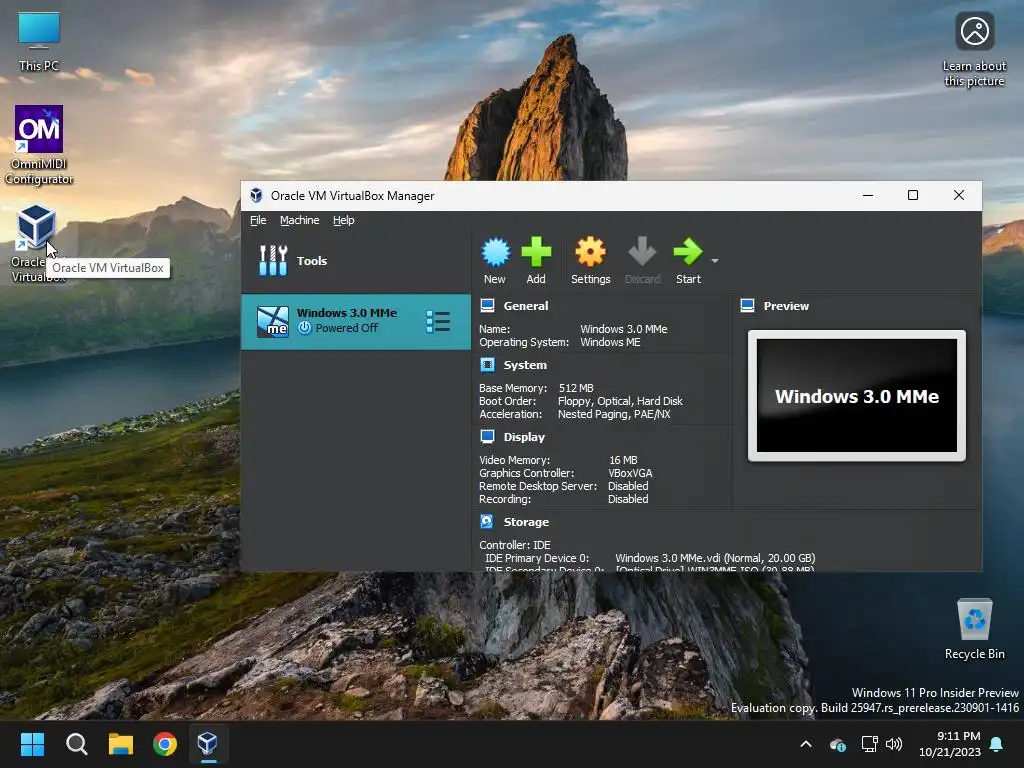This screenshot has width=1024, height=768.
Task: Expand the Start button dropdown arrow
Action: pyautogui.click(x=715, y=261)
